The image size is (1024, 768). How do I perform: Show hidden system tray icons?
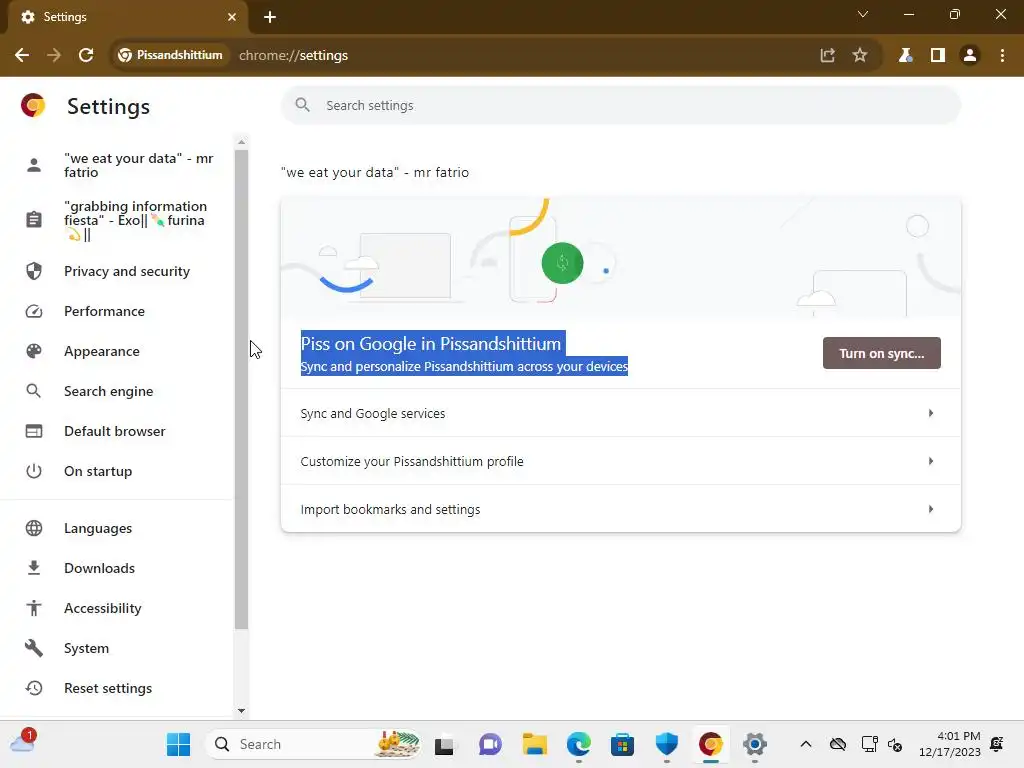pyautogui.click(x=806, y=744)
